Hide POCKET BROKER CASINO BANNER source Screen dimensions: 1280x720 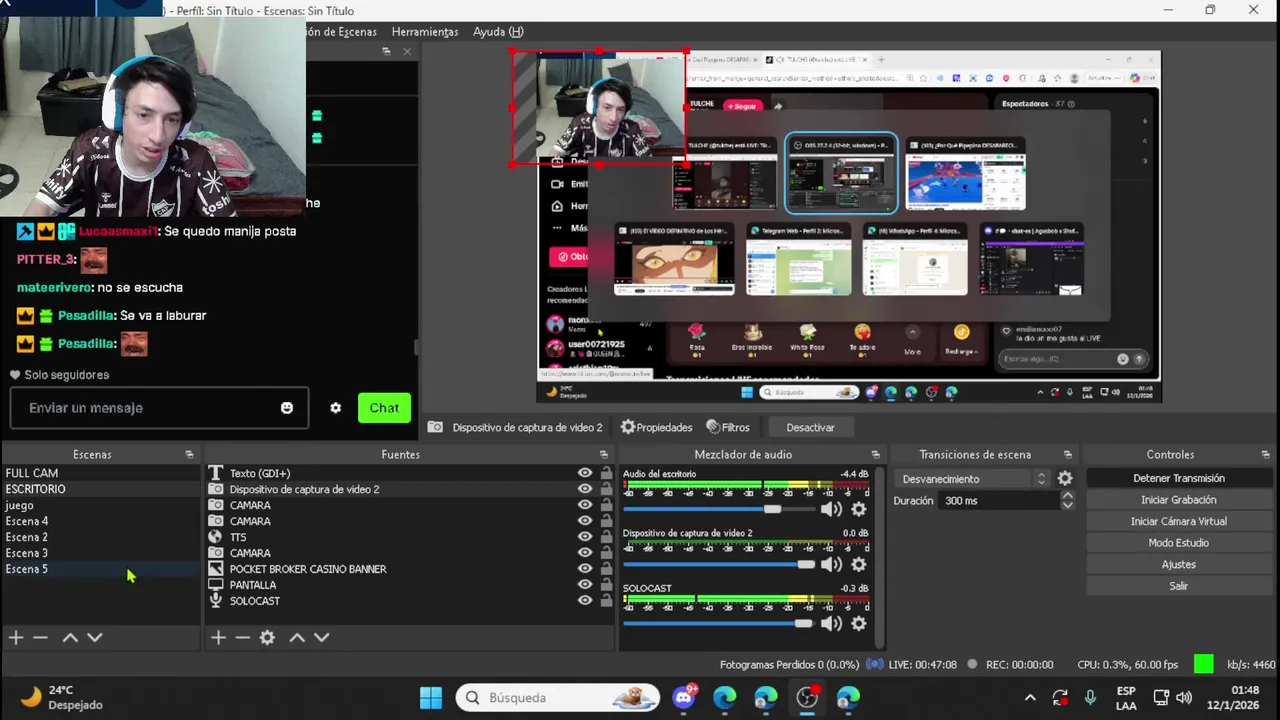coord(585,569)
